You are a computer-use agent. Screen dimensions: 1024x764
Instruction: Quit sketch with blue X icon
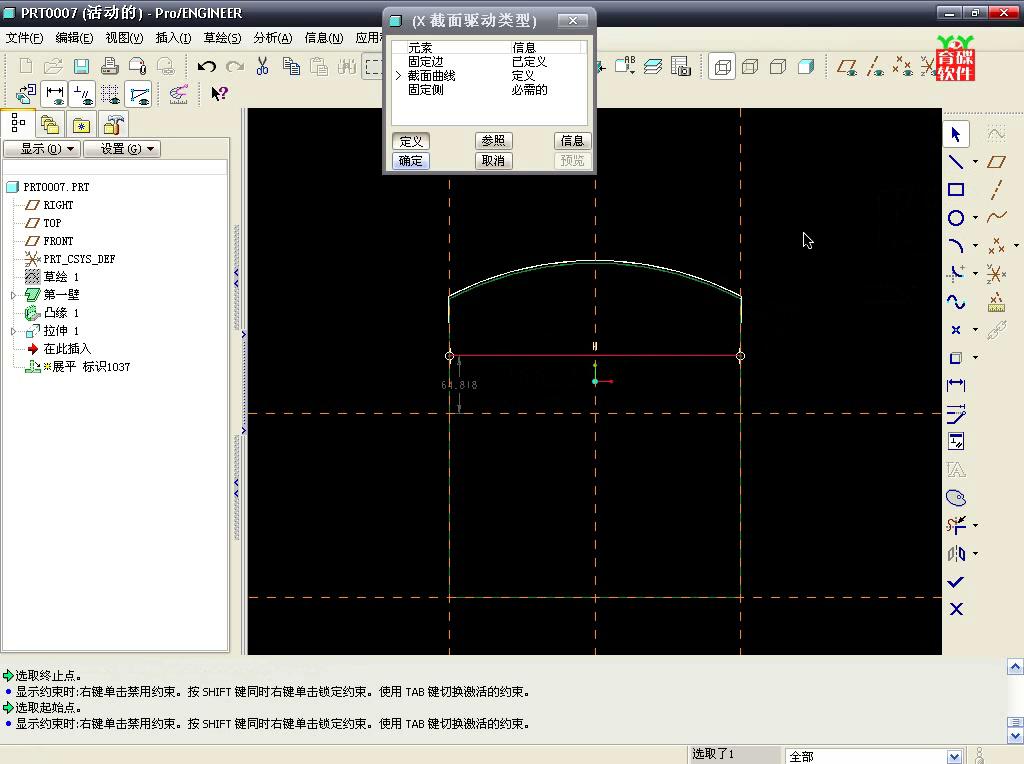coord(956,609)
